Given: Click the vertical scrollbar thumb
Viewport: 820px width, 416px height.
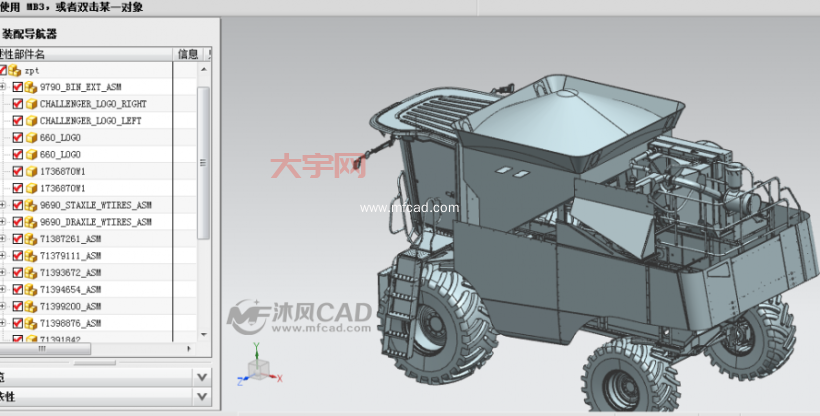Looking at the screenshot, I should coord(203,163).
